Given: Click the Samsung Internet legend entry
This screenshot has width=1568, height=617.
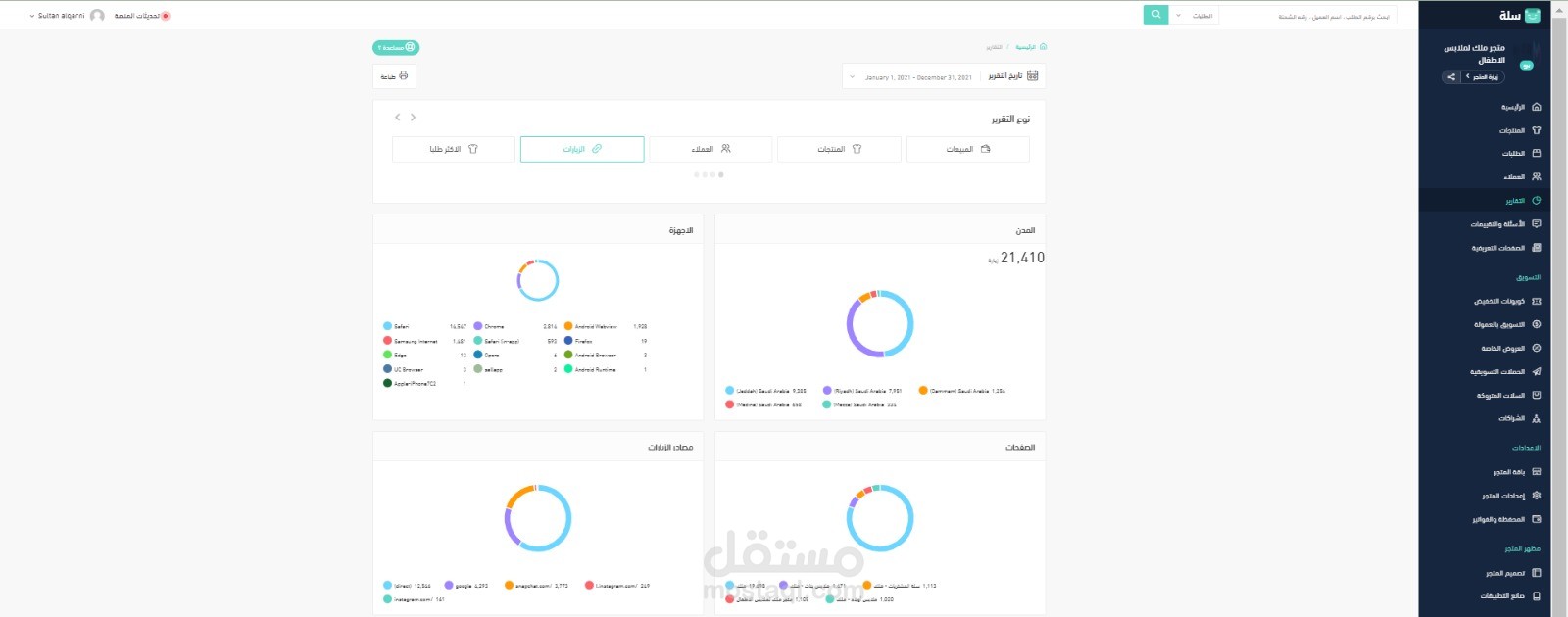Looking at the screenshot, I should [425, 341].
